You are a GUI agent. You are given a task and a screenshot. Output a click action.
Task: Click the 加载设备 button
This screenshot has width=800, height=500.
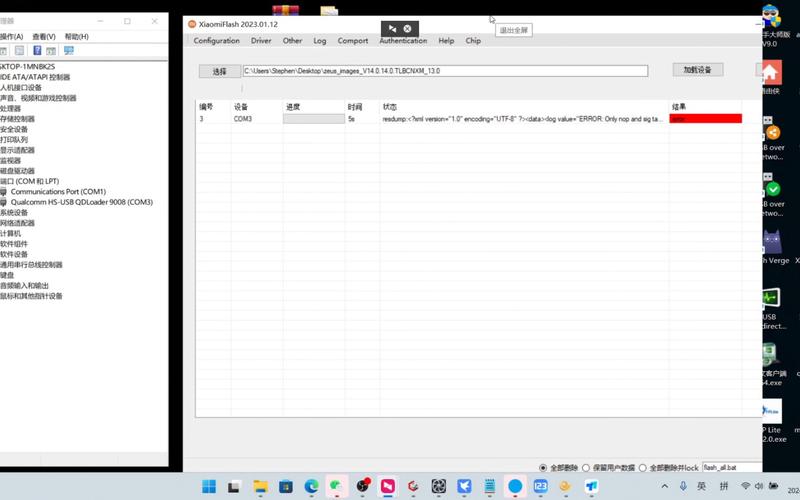tap(697, 70)
